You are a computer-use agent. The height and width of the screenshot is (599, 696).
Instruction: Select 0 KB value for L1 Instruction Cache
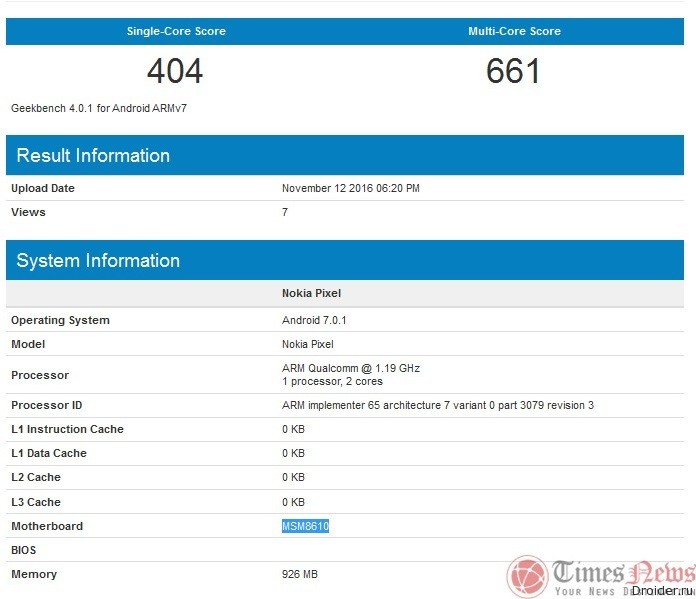(x=293, y=429)
